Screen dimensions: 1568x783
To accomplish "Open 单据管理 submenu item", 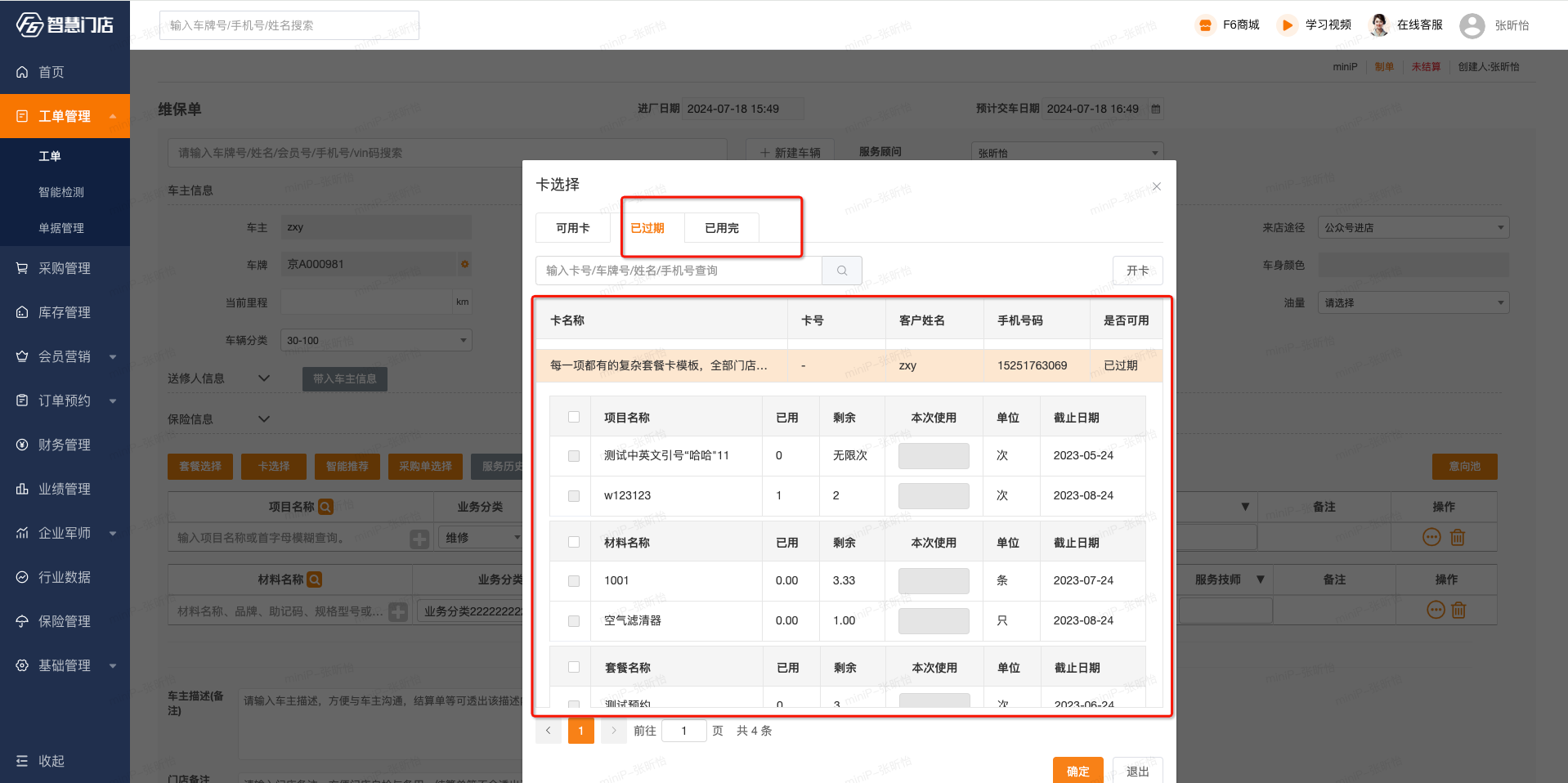I will (61, 228).
